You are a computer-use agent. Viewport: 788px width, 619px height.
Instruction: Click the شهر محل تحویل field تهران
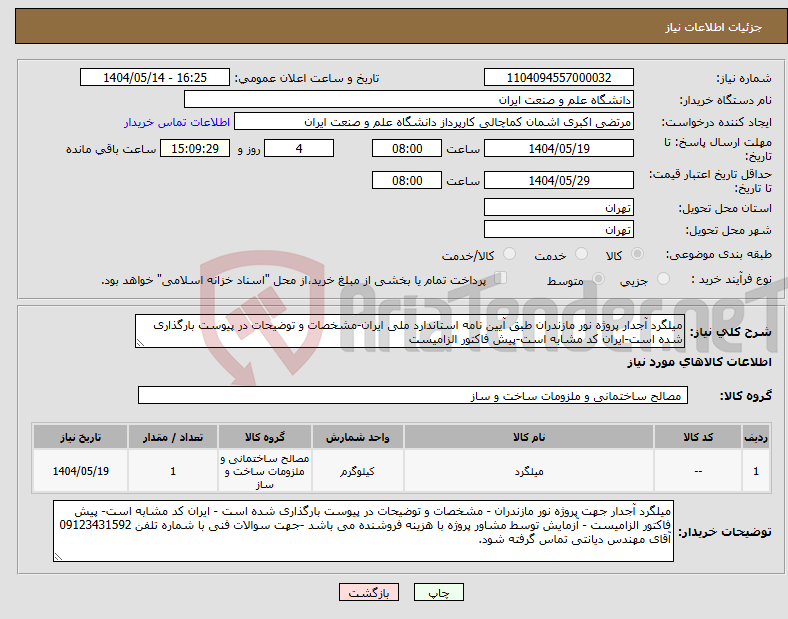(559, 230)
